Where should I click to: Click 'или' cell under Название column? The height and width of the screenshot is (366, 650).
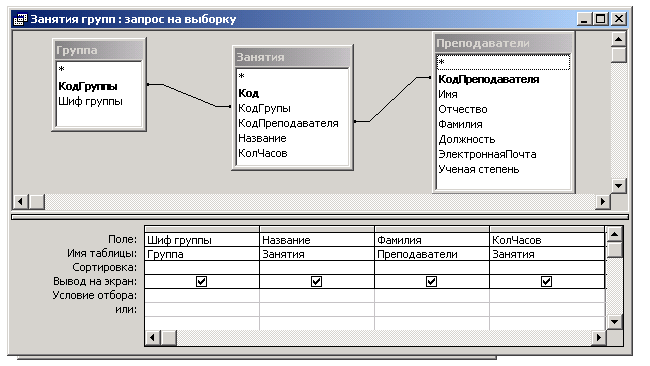(x=317, y=310)
